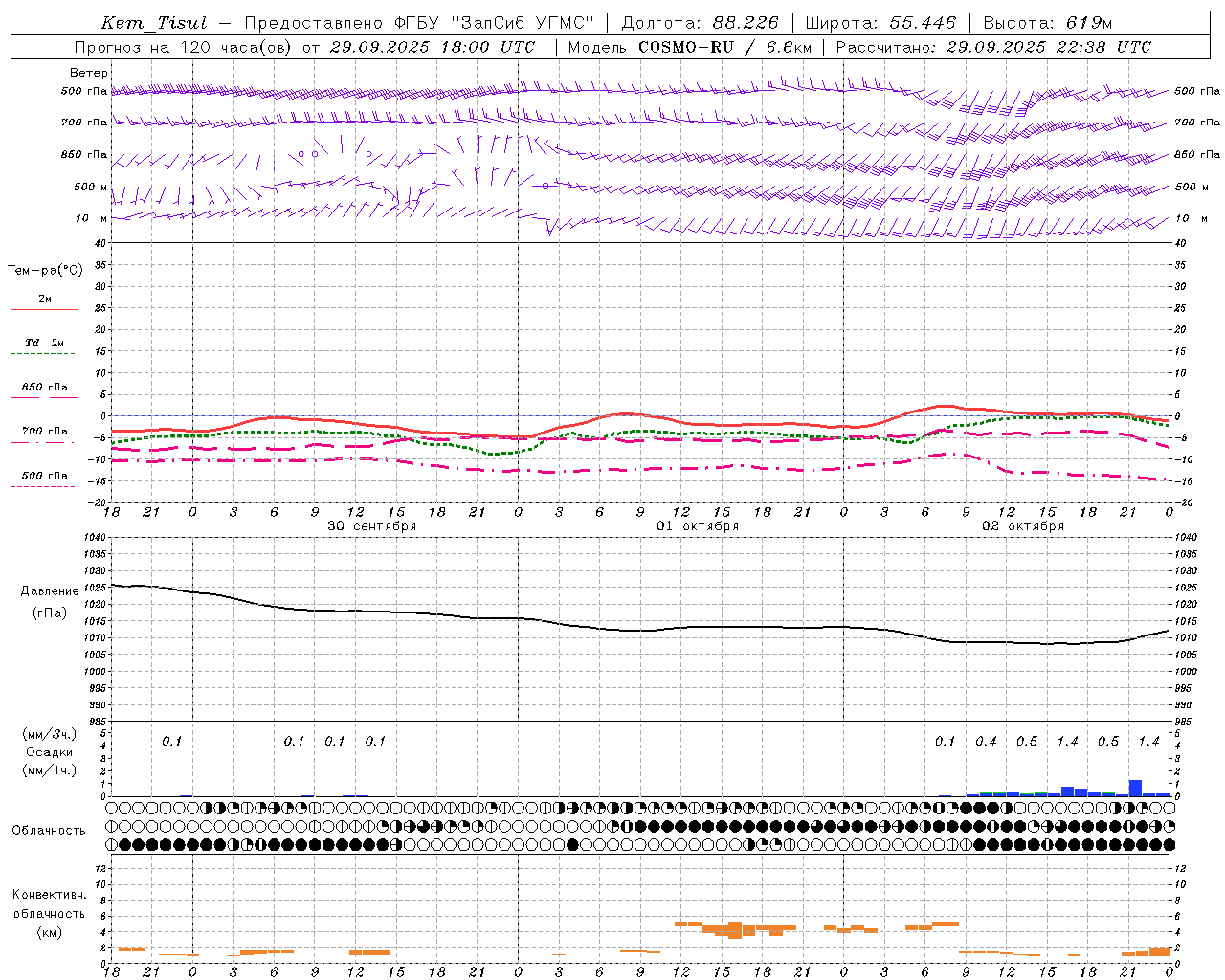Screen dimensions: 1225x980
Task: Click the '500 гПа' temperature legend entry
Action: [x=45, y=476]
